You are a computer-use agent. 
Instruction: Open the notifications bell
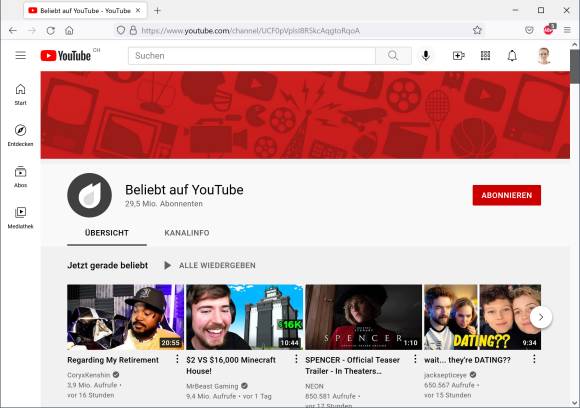pos(512,55)
